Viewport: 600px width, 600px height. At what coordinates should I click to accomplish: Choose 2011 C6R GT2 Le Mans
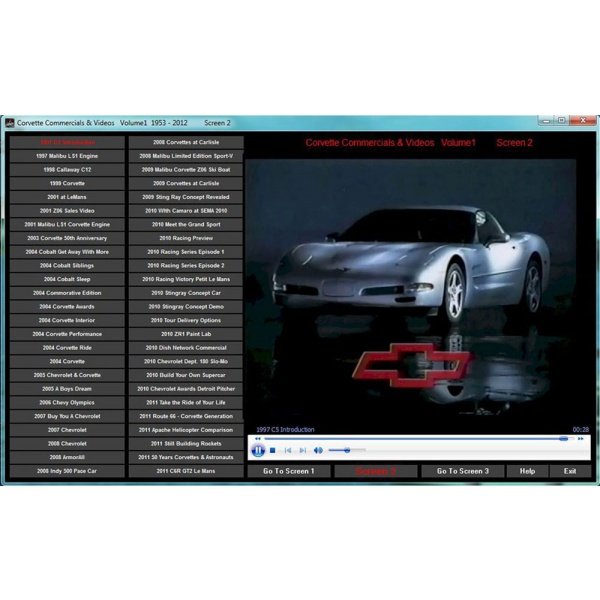(x=187, y=470)
